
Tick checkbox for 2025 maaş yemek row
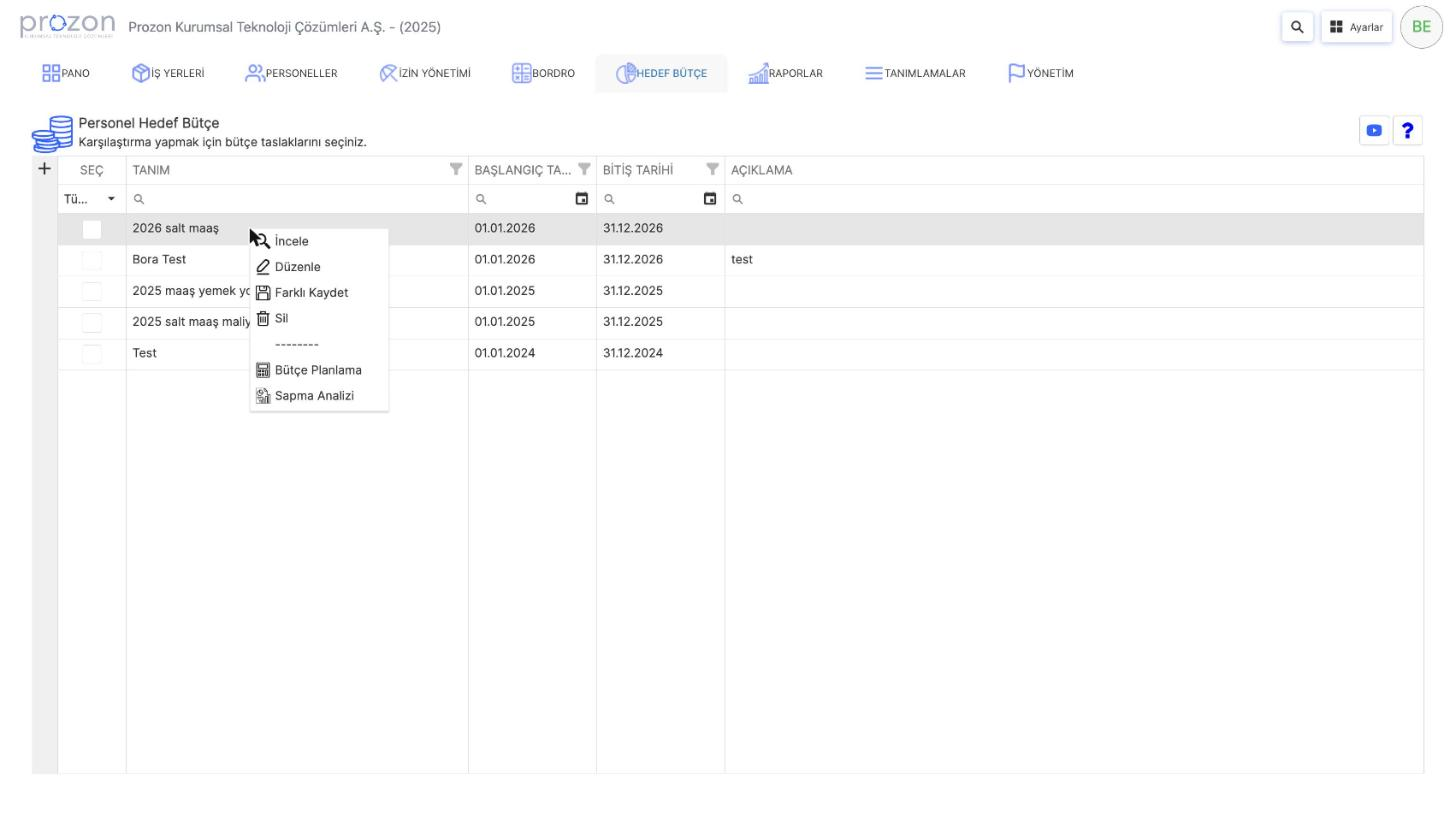pyautogui.click(x=92, y=291)
